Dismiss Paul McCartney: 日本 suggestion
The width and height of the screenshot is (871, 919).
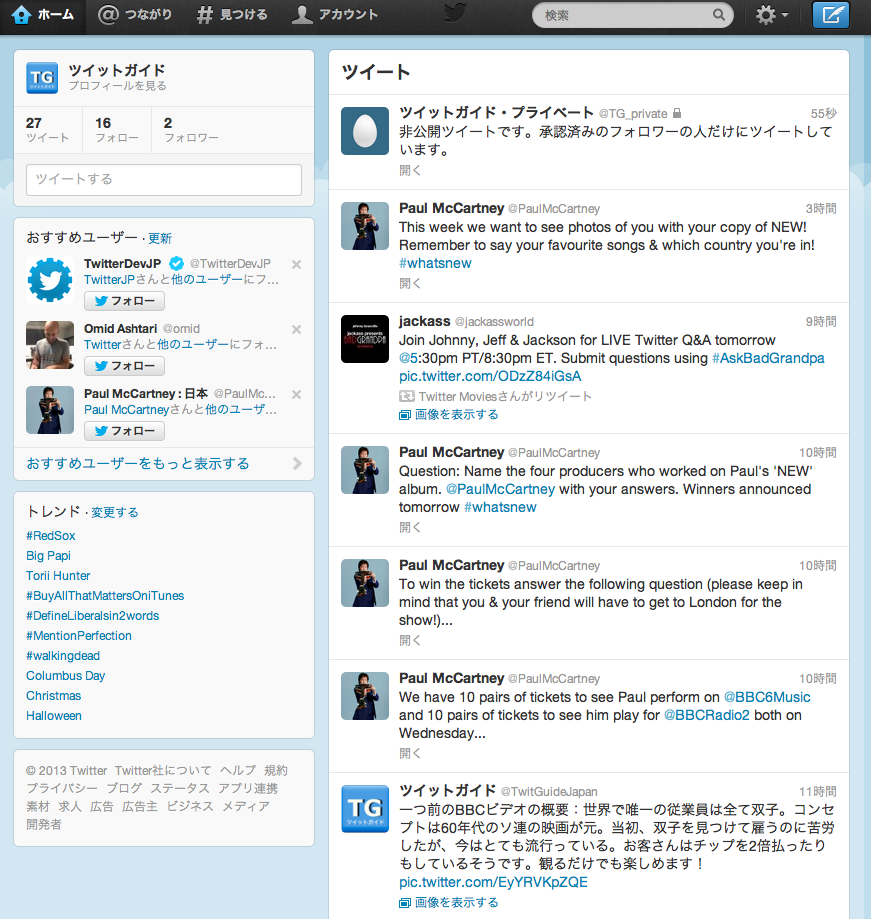click(297, 394)
